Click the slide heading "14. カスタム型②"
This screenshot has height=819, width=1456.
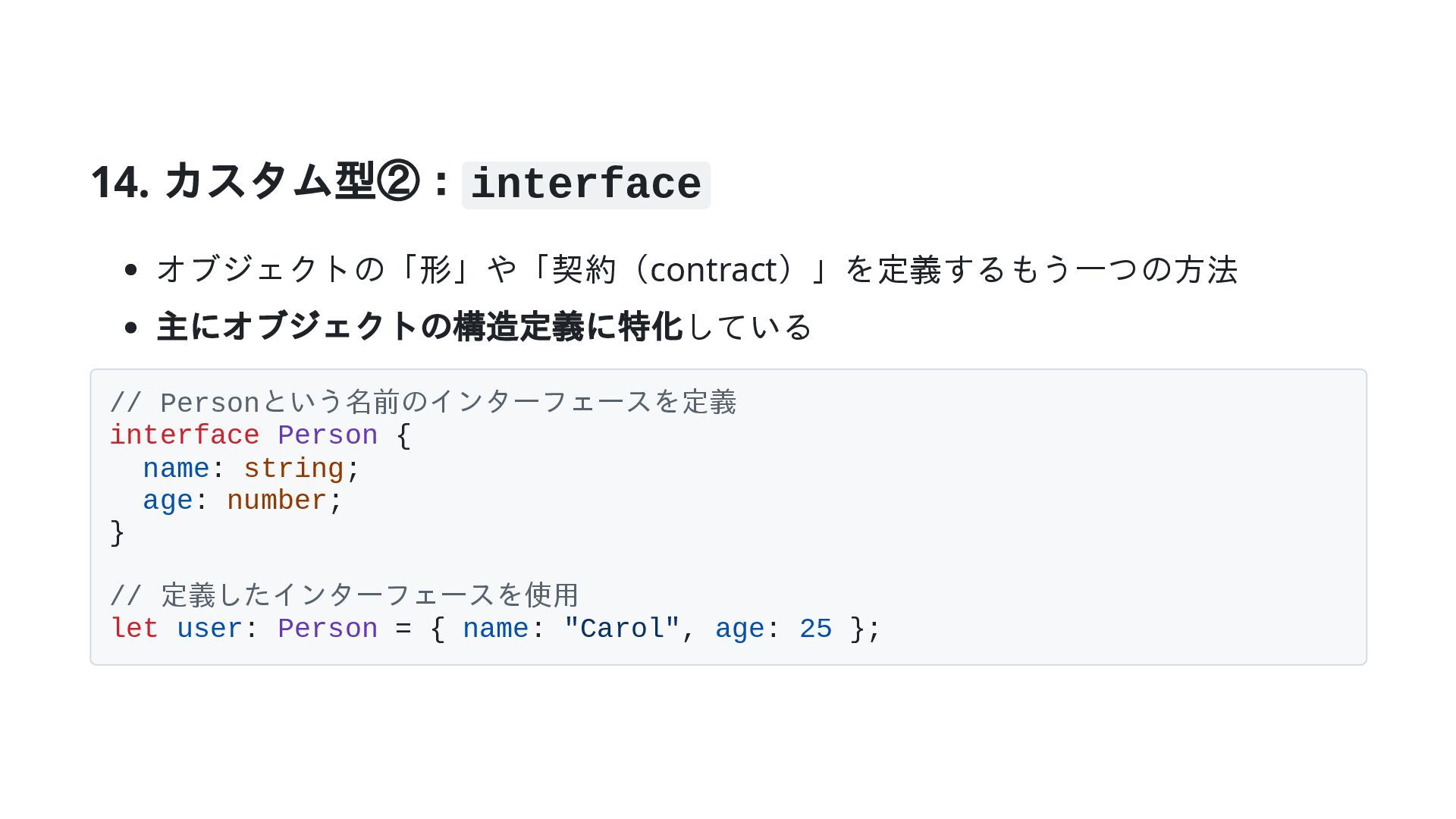[255, 183]
